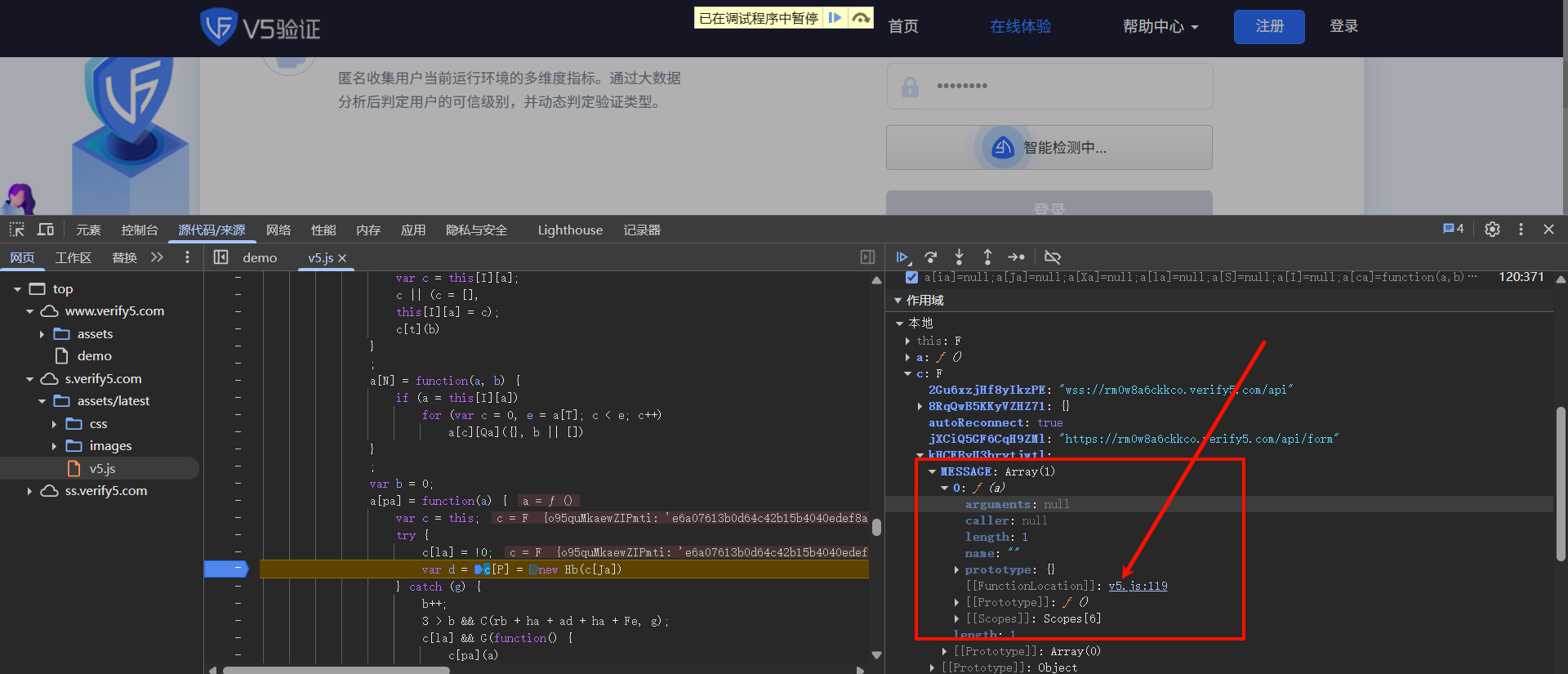Switch to the 内存 tab
1568x674 pixels.
point(368,230)
